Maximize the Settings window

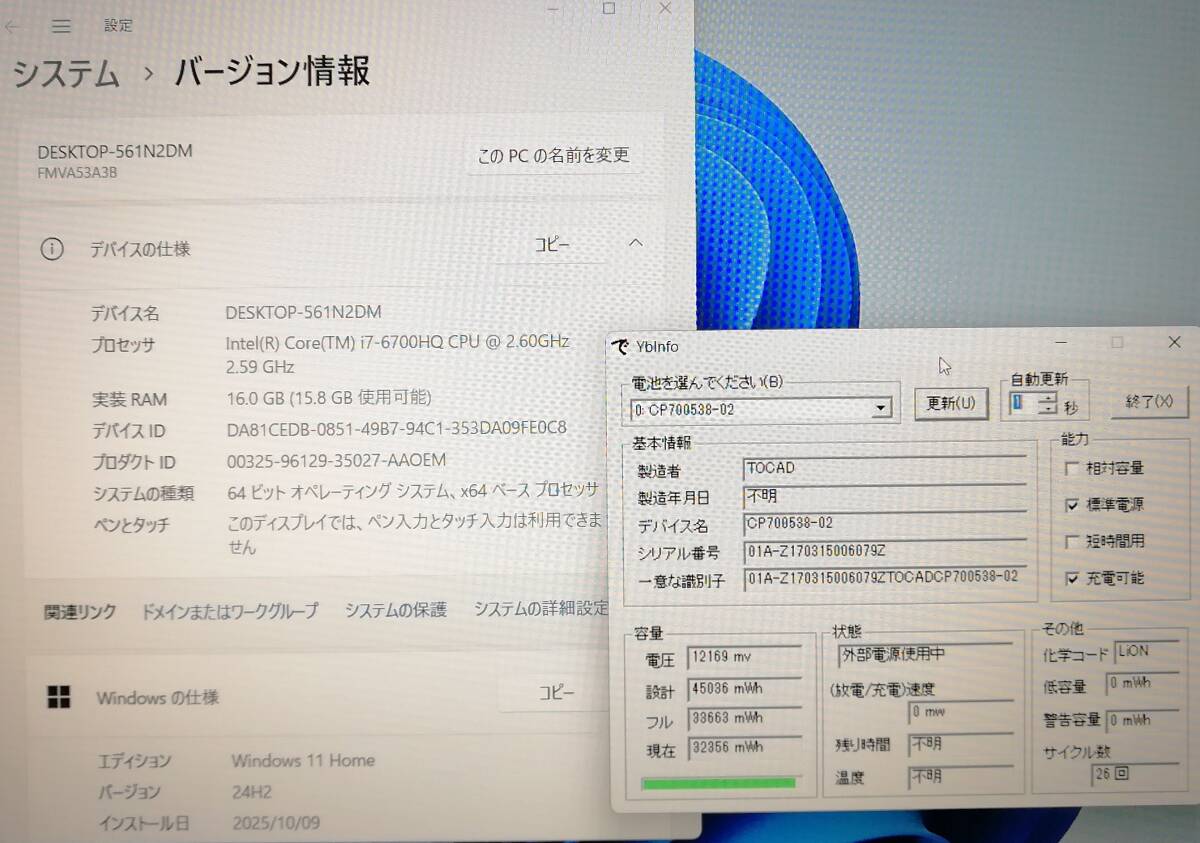pos(609,8)
